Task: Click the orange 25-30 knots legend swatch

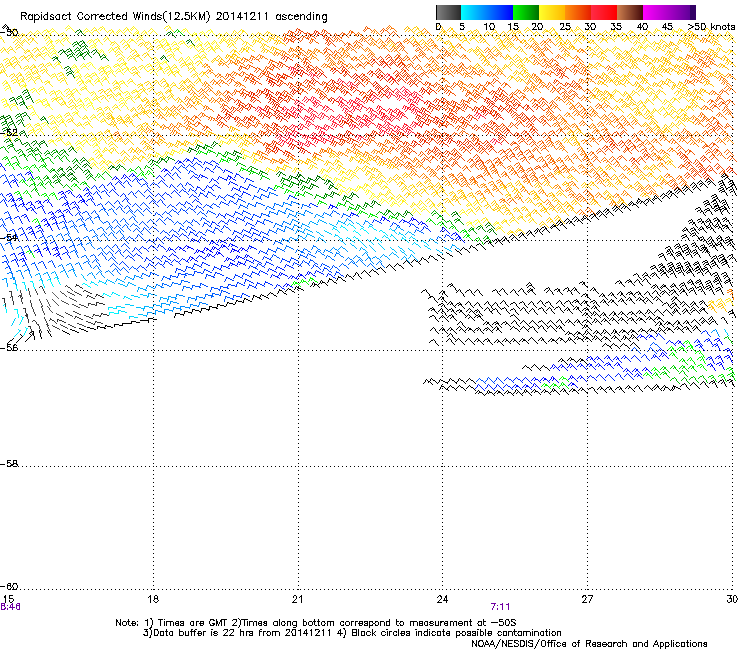Action: pyautogui.click(x=578, y=12)
